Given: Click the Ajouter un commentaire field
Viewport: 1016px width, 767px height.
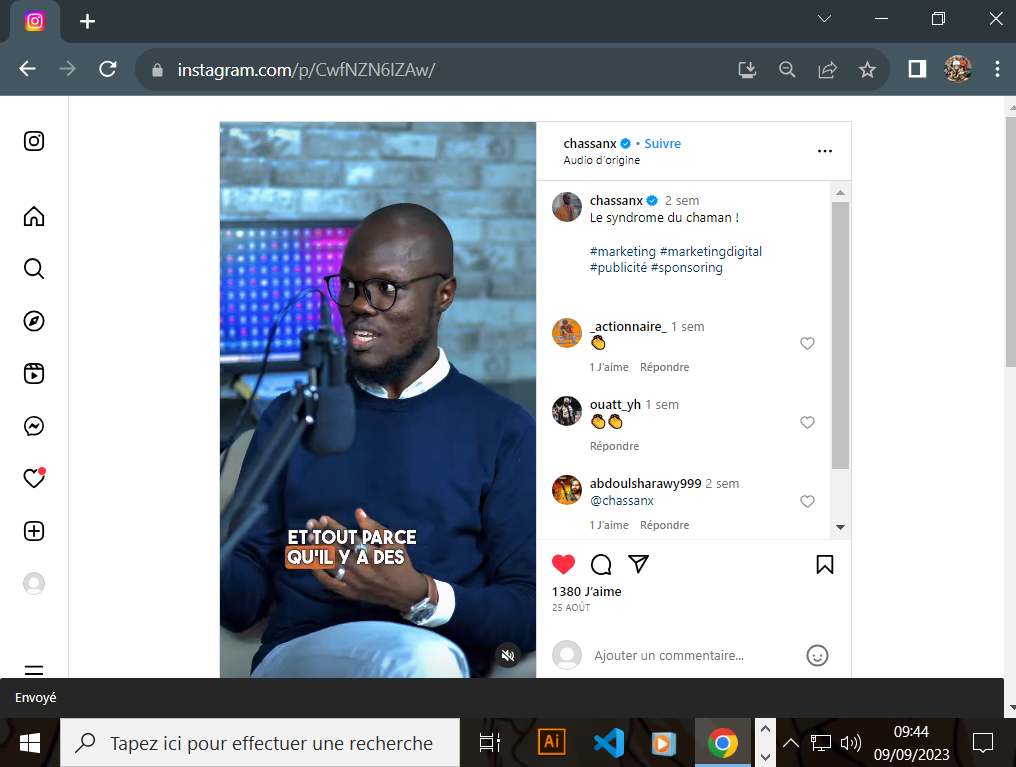Looking at the screenshot, I should pos(690,656).
